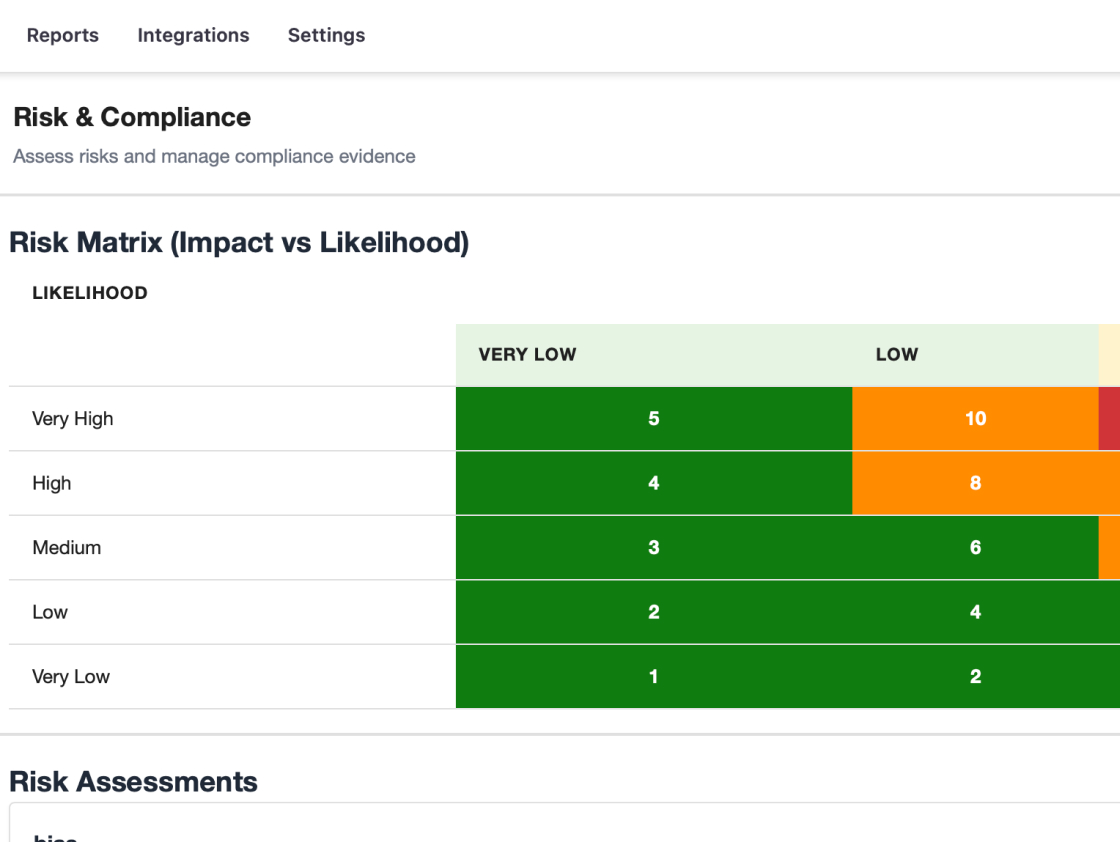Open the Risk Assessments section card
Screen dimensions: 1120x842
tap(560, 820)
